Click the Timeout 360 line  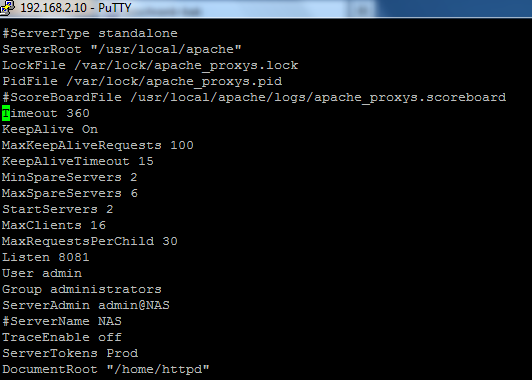[x=46, y=113]
